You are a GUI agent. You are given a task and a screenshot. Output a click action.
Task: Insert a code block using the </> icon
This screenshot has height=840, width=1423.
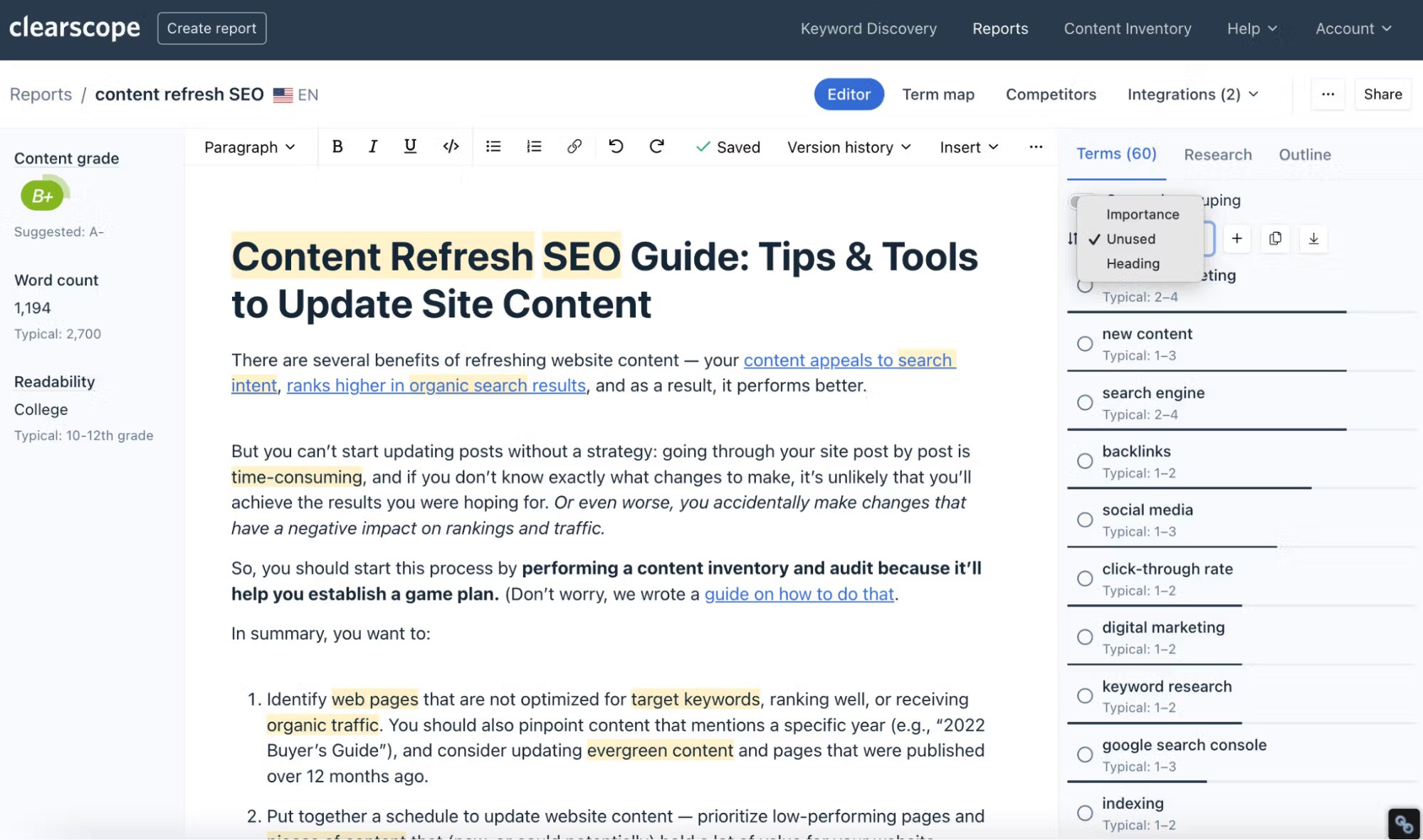click(450, 147)
